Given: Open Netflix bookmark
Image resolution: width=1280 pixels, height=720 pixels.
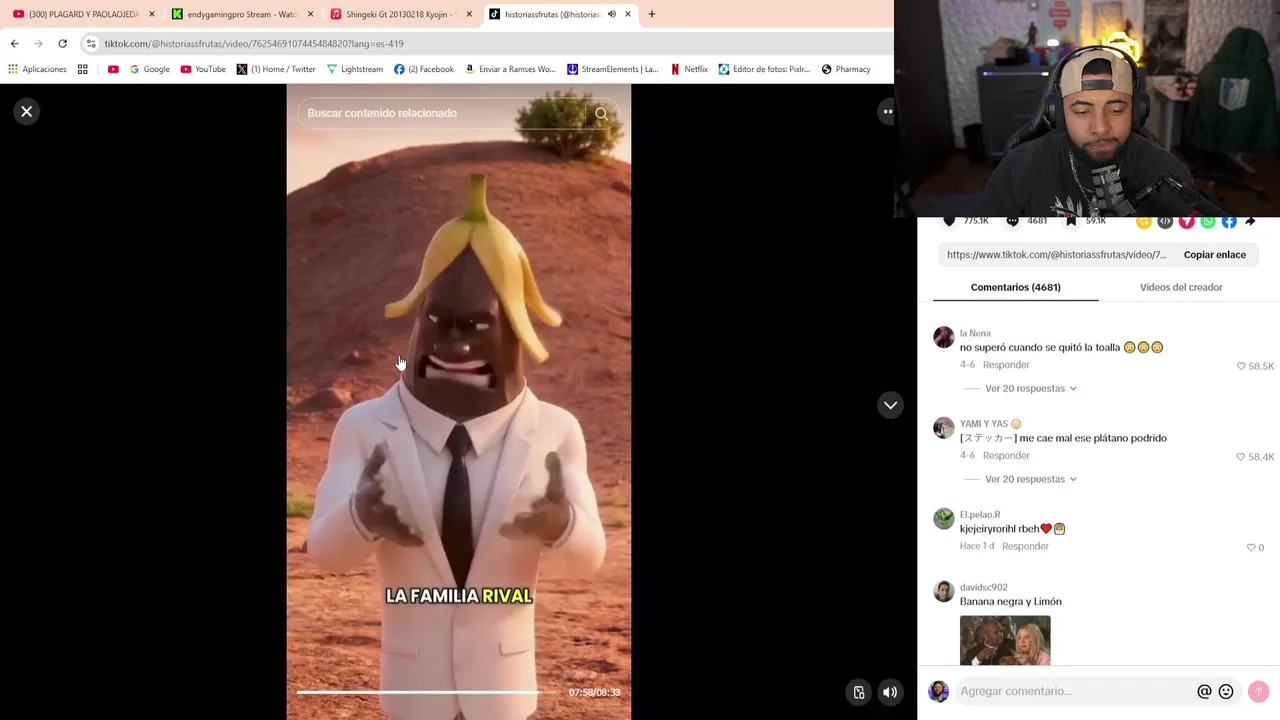Looking at the screenshot, I should (x=689, y=69).
